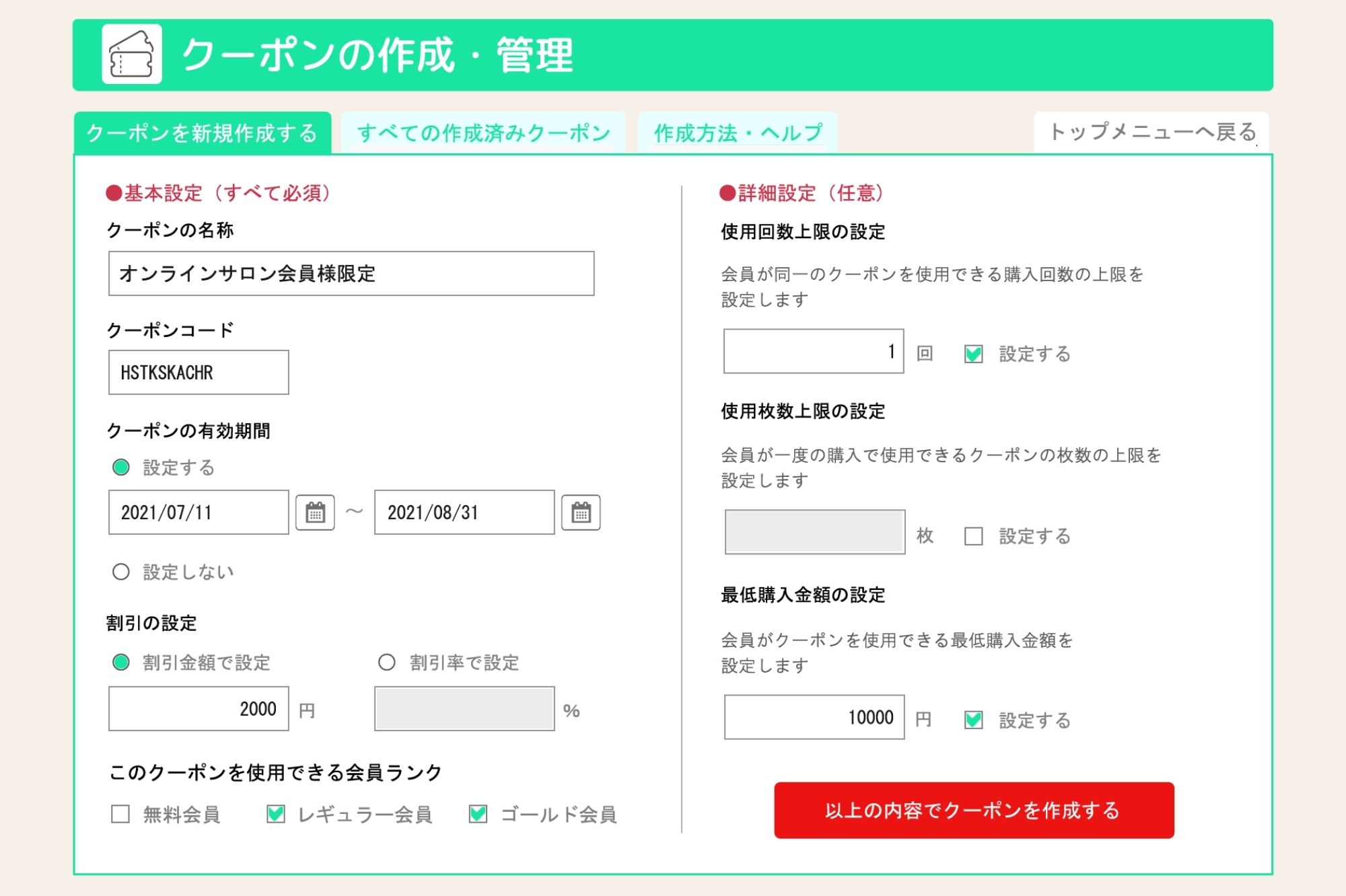Select the 割引金額で設定 radio button
Image resolution: width=1346 pixels, height=896 pixels.
pos(121,663)
